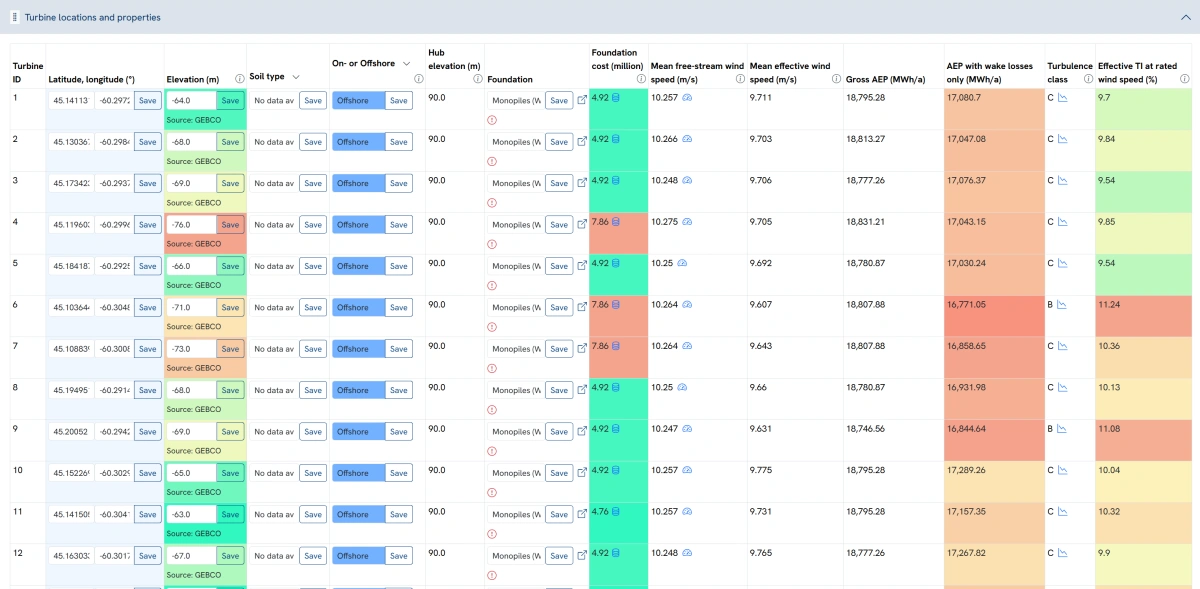Open turbulence chart icon for turbine 6
Viewport: 1200px width, 589px height.
[1063, 305]
